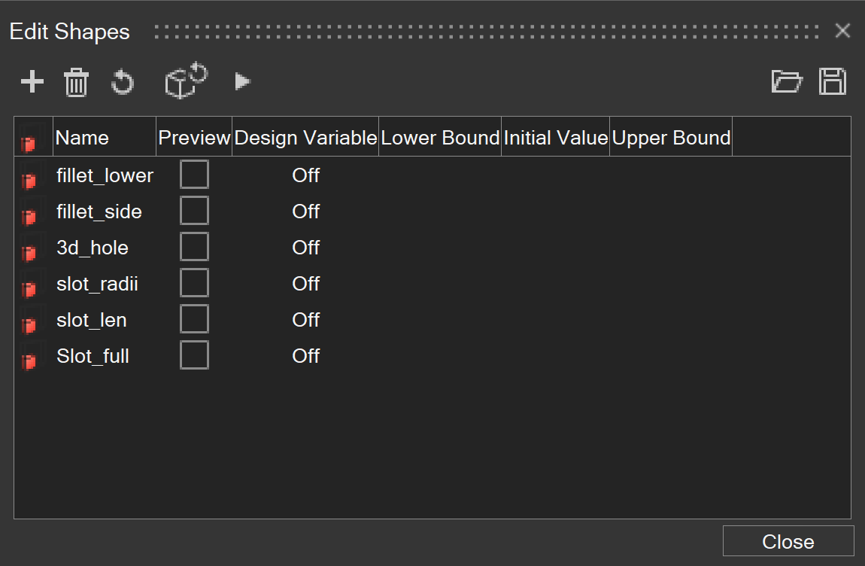Screen dimensions: 865x566
Task: Click the cube with rotate arrow icon
Action: [186, 81]
